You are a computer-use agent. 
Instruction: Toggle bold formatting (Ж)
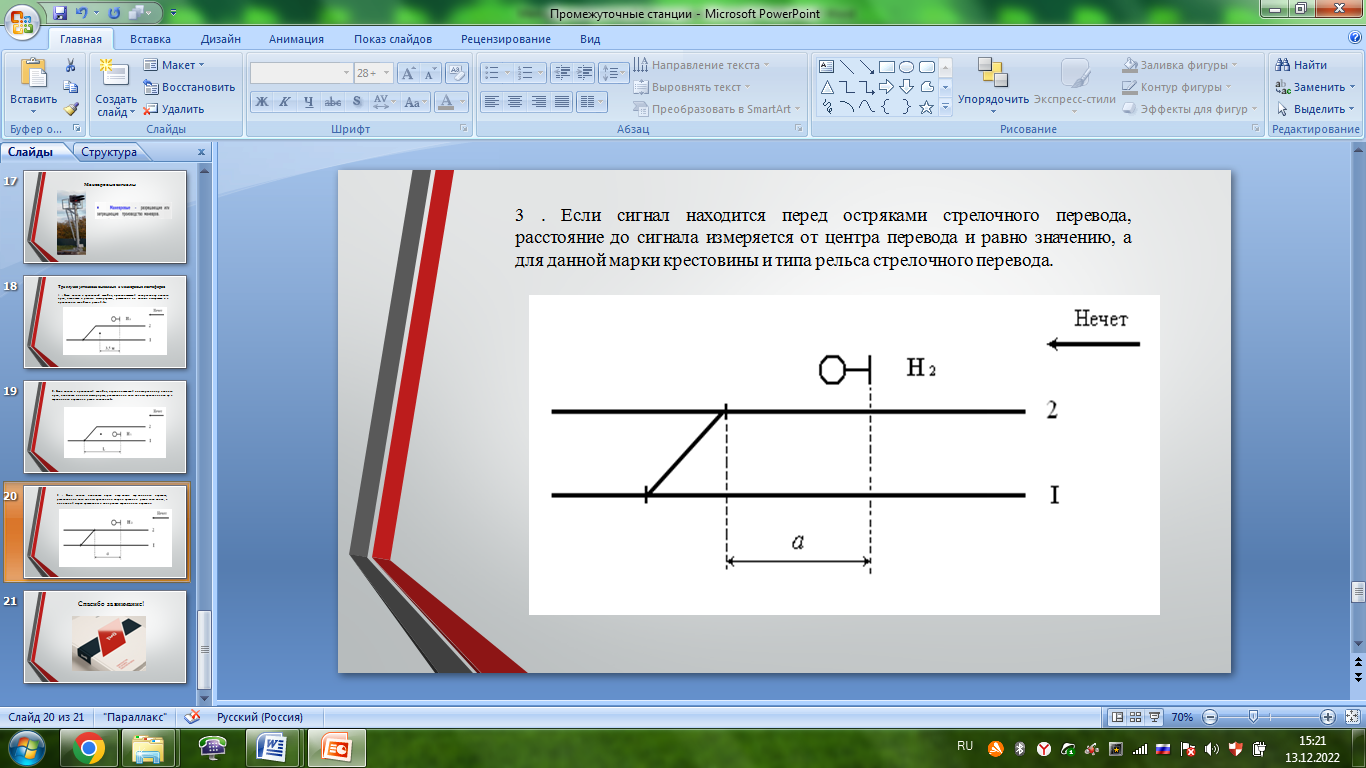click(261, 102)
